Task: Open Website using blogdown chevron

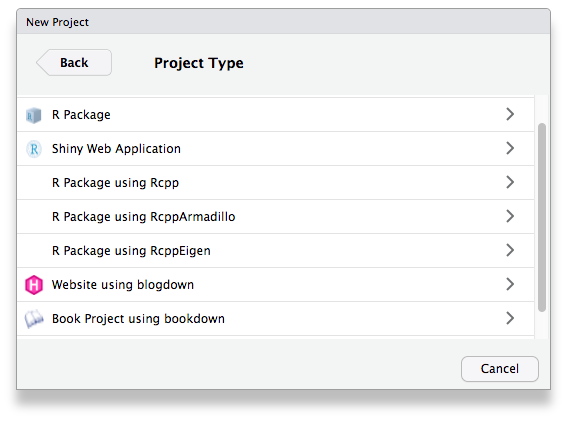Action: coord(510,284)
